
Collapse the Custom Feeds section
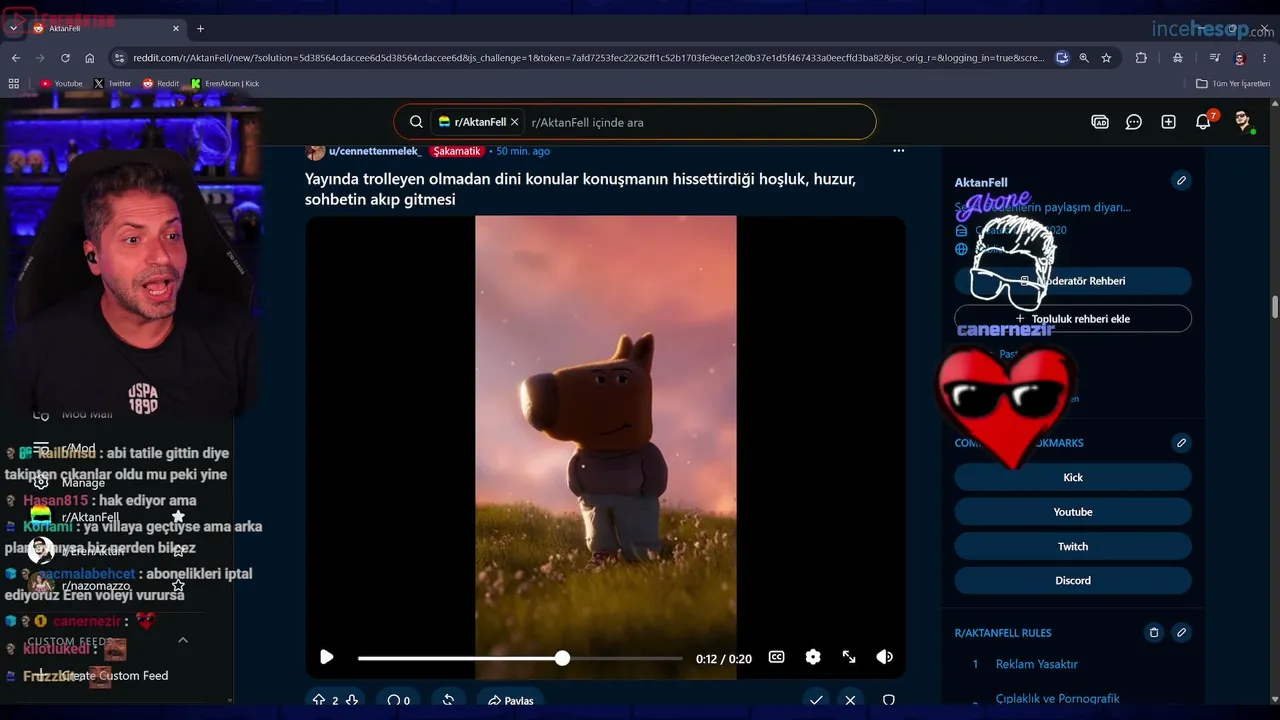point(183,640)
